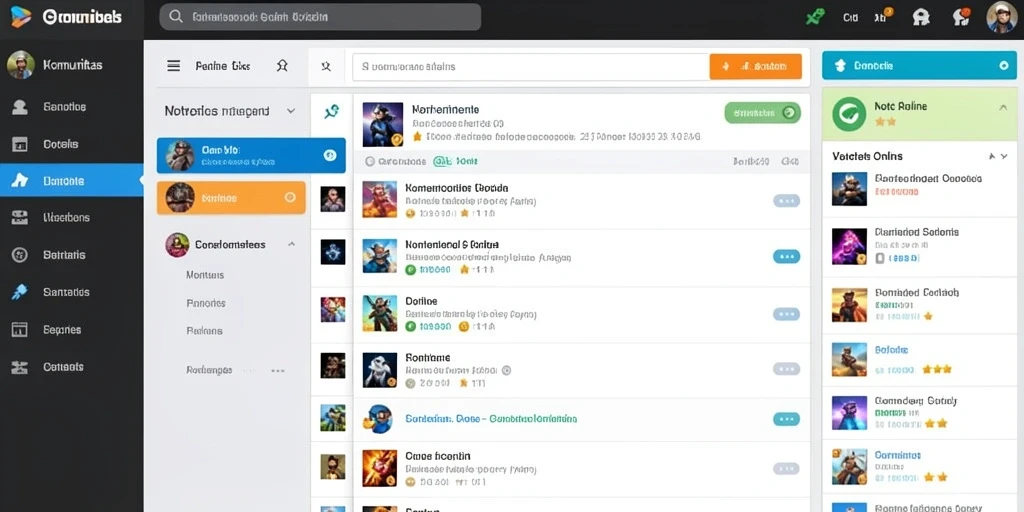Expand the Notrories dropdown chevron
The image size is (1024, 512).
pyautogui.click(x=291, y=112)
